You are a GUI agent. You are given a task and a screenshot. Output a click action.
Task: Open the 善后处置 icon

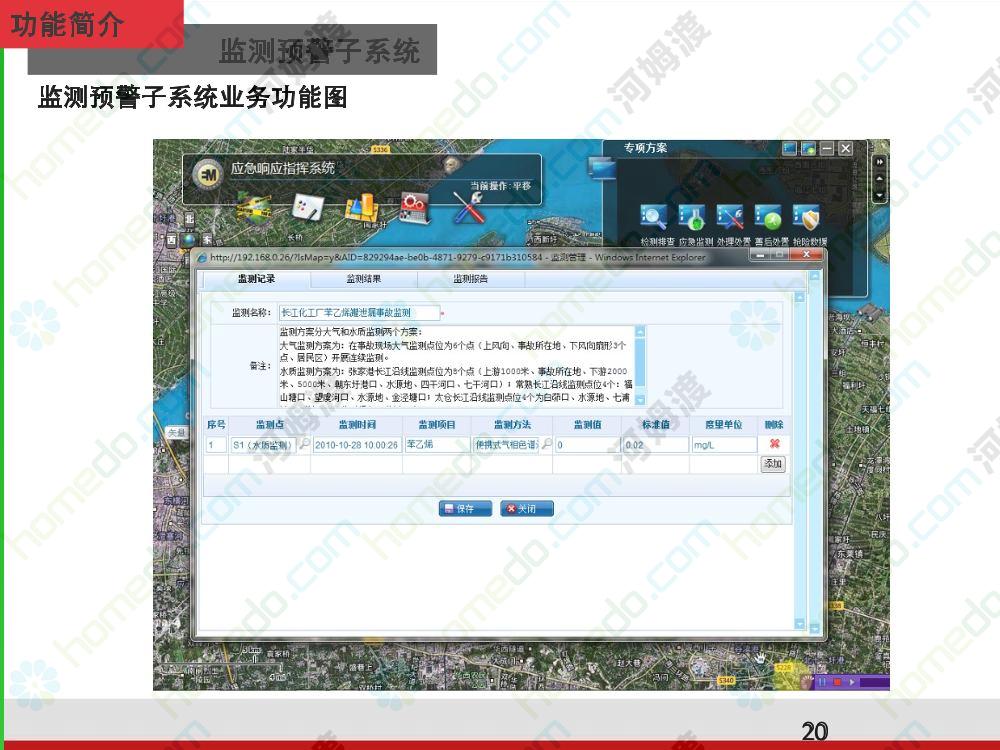click(768, 217)
